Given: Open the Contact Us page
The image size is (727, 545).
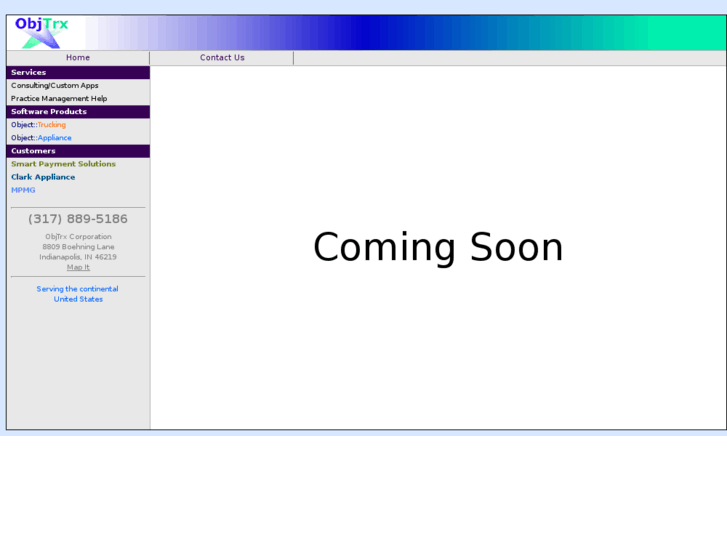Looking at the screenshot, I should pos(222,58).
